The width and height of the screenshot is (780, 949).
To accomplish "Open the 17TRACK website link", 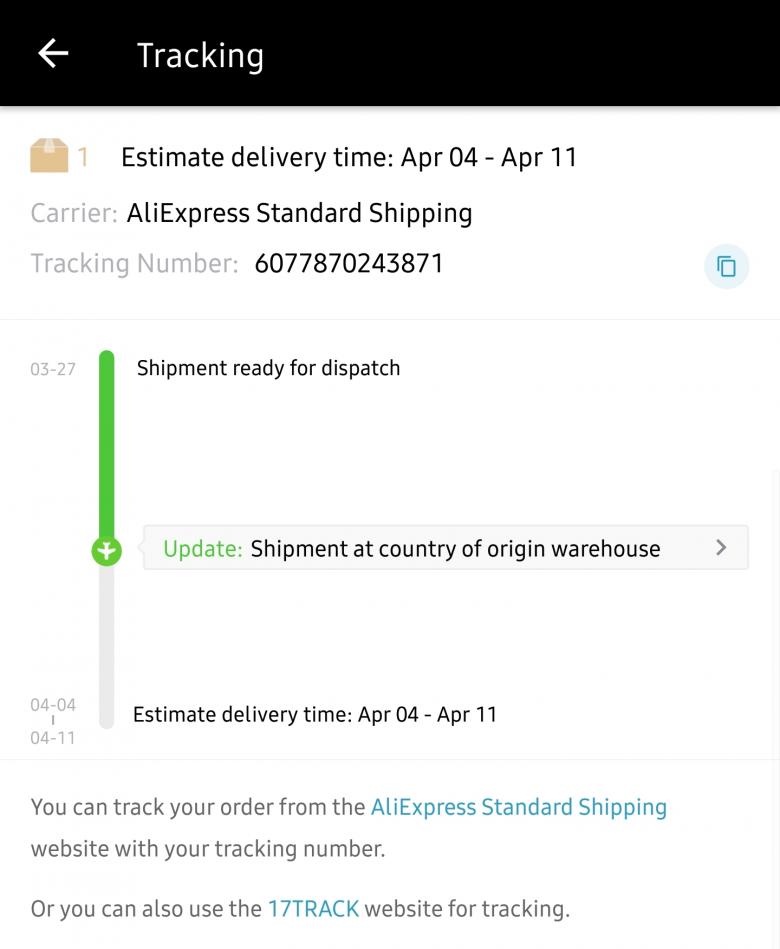I will (x=313, y=909).
